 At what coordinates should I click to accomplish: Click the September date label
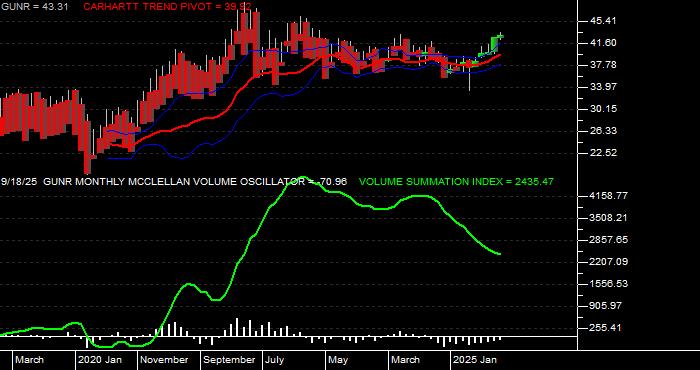point(229,360)
